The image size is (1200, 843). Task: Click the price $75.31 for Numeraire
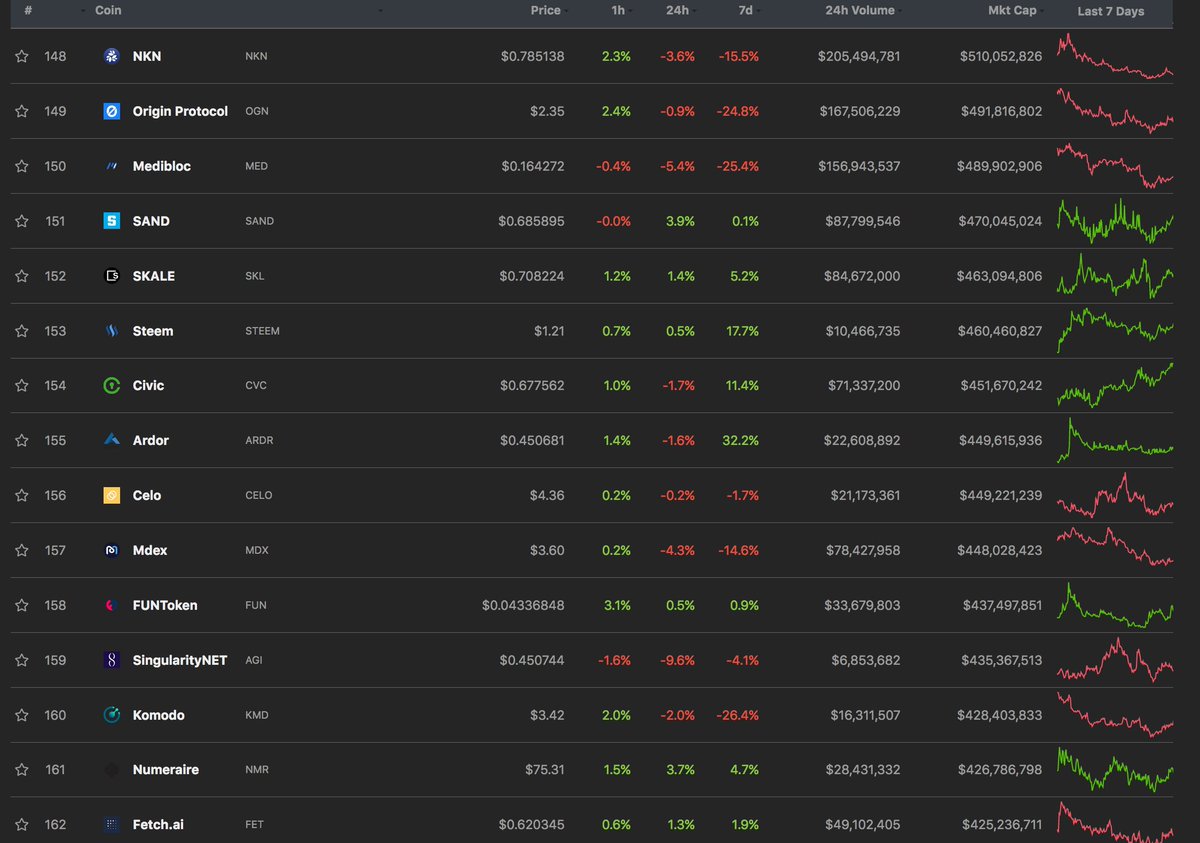pyautogui.click(x=544, y=770)
